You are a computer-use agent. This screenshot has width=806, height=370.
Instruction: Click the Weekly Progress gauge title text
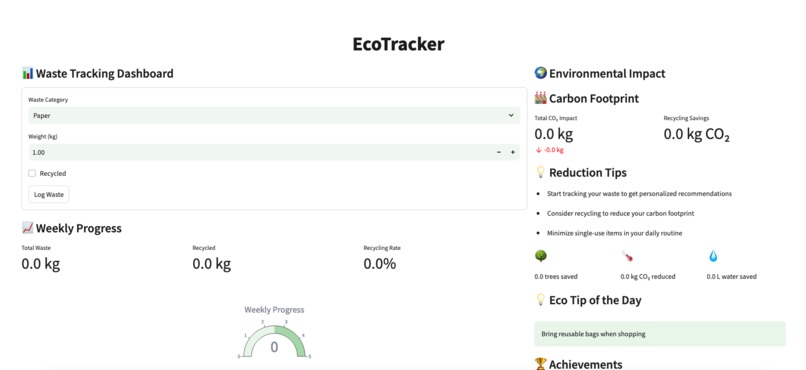(274, 310)
